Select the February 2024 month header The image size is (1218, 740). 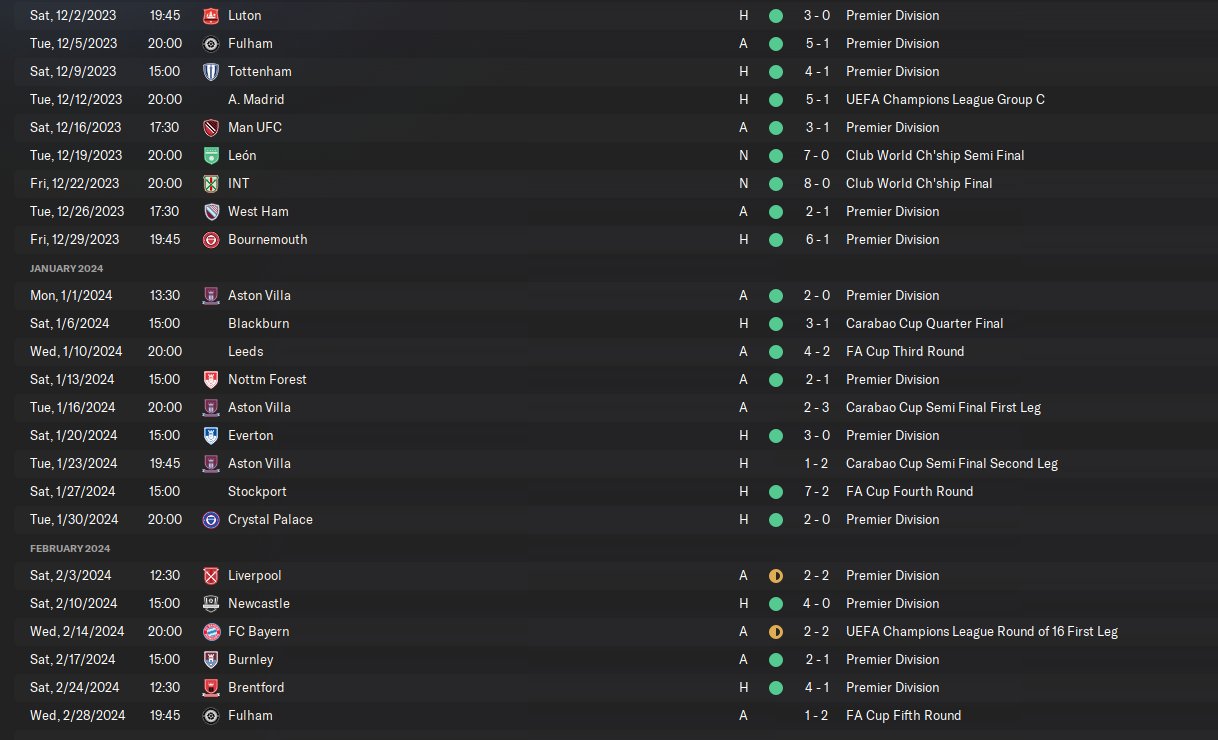70,548
